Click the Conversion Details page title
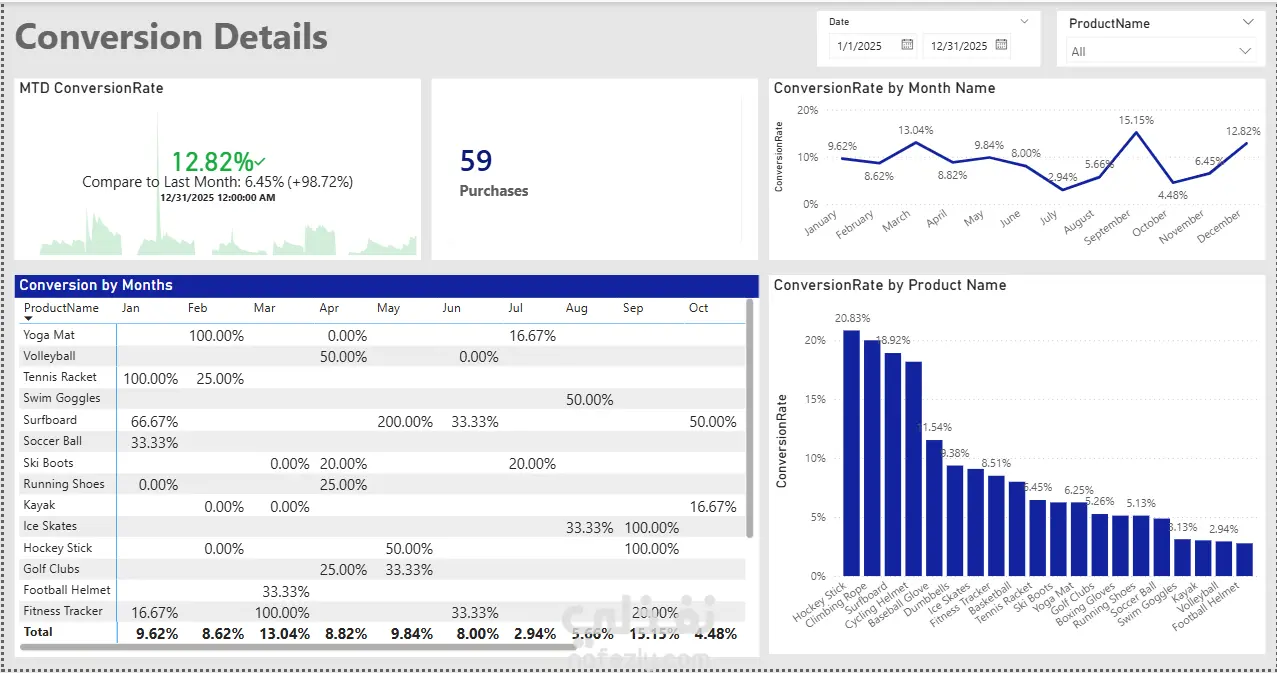Viewport: 1277px width, 673px height. pyautogui.click(x=171, y=37)
